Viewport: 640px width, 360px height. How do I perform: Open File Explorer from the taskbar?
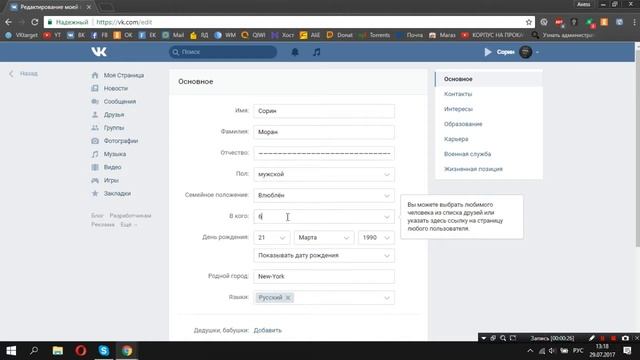58,351
